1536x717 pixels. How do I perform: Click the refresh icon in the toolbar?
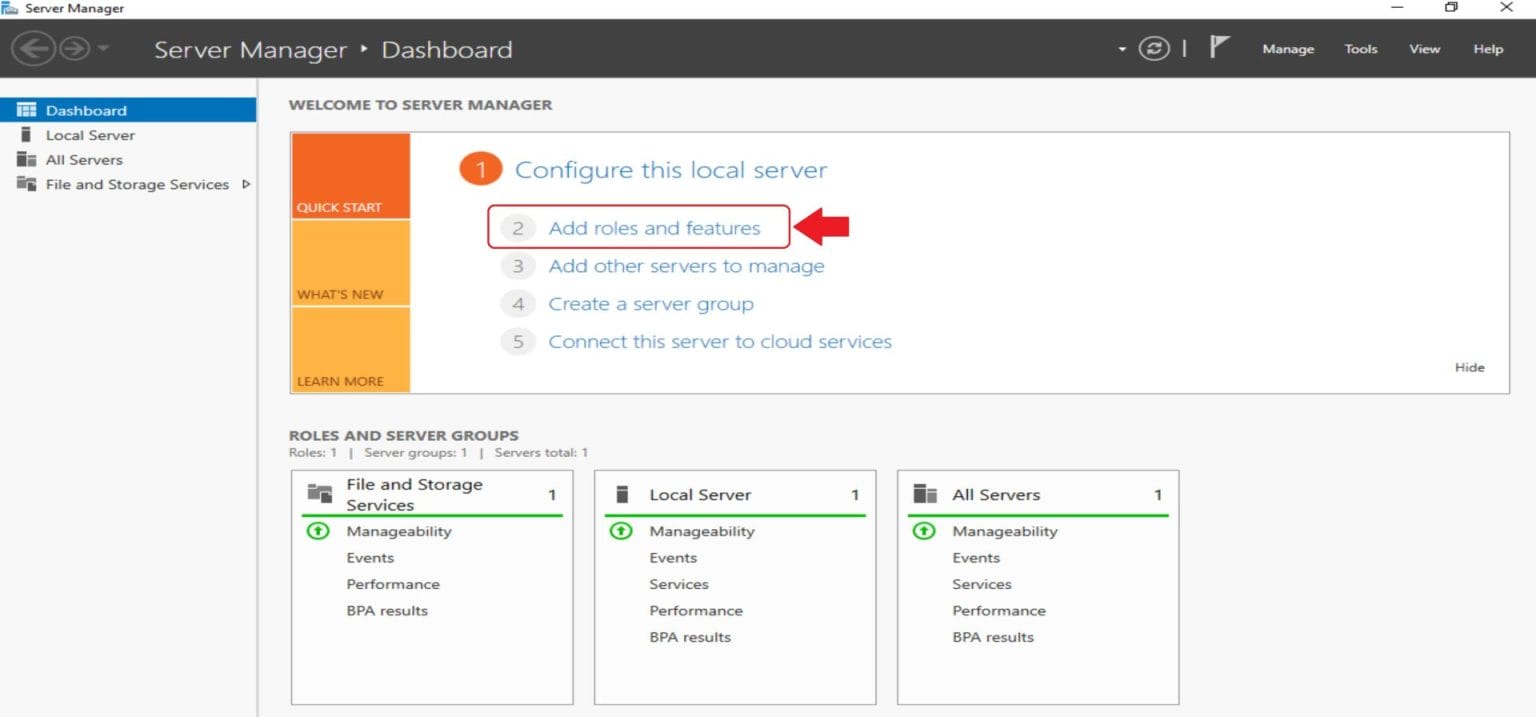pyautogui.click(x=1155, y=47)
